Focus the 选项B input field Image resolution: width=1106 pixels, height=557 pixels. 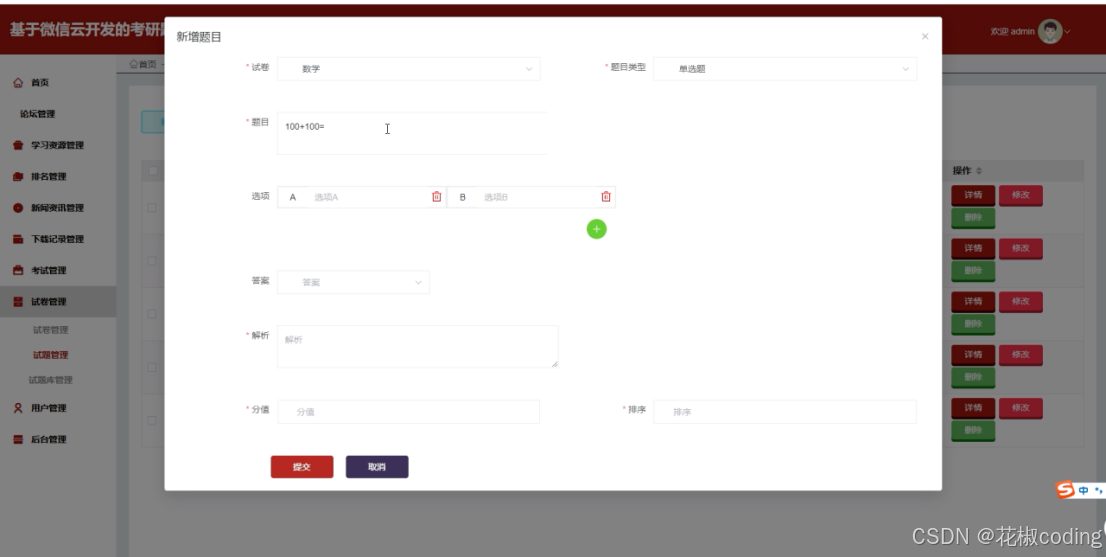coord(538,197)
